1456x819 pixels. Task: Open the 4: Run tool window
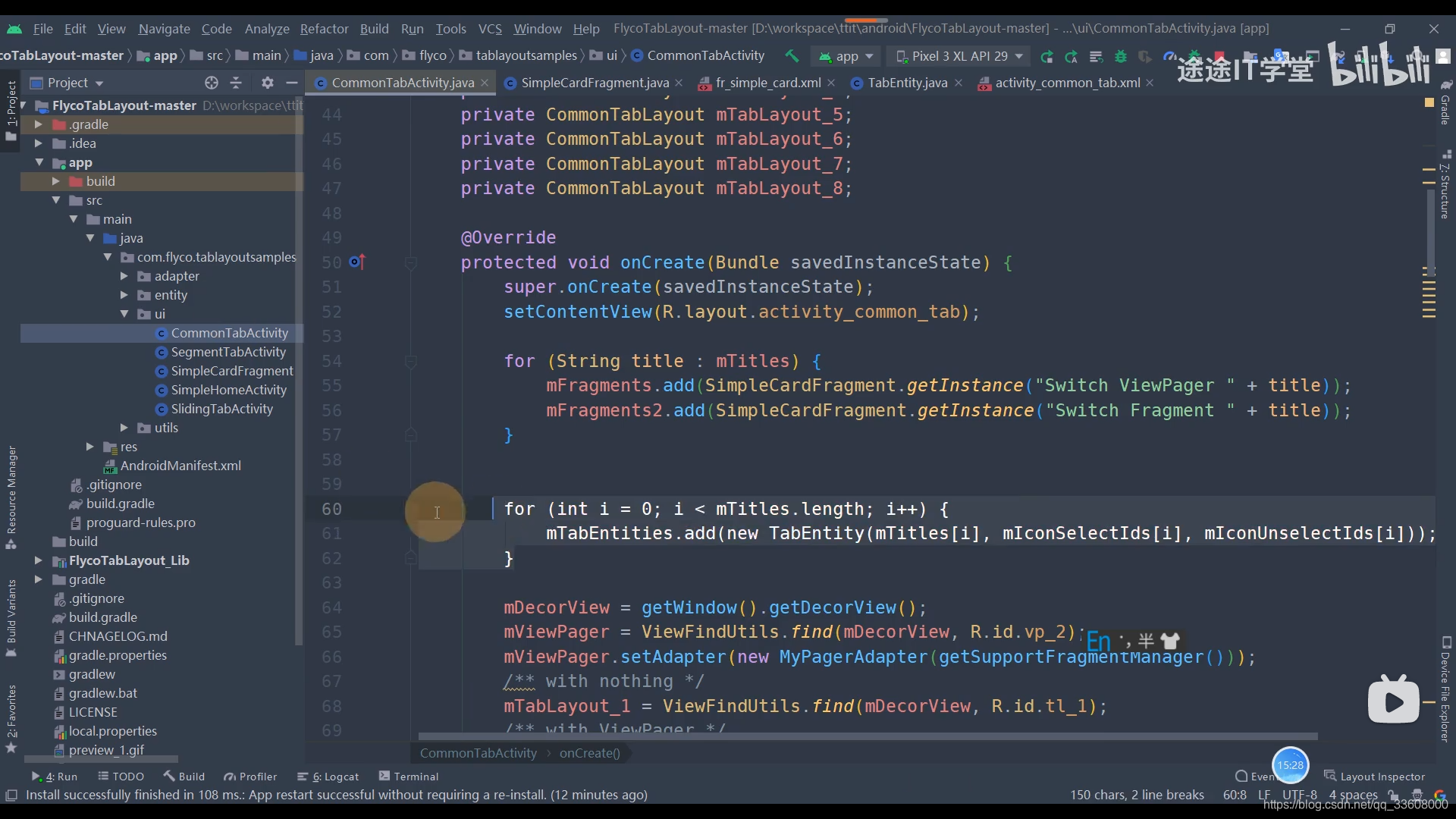(x=55, y=777)
